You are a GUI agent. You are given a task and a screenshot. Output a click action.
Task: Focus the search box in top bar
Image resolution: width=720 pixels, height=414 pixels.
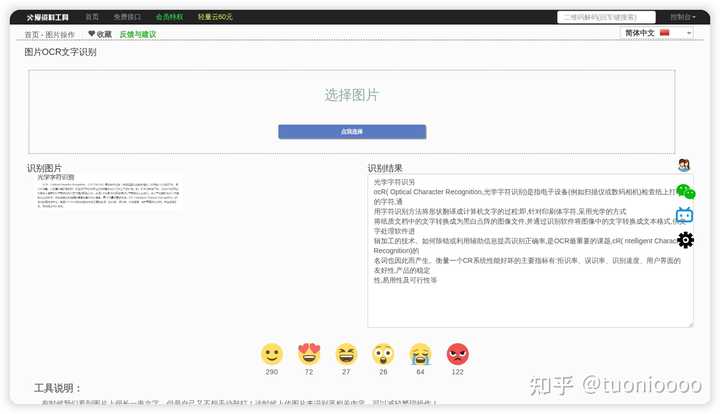tap(606, 17)
